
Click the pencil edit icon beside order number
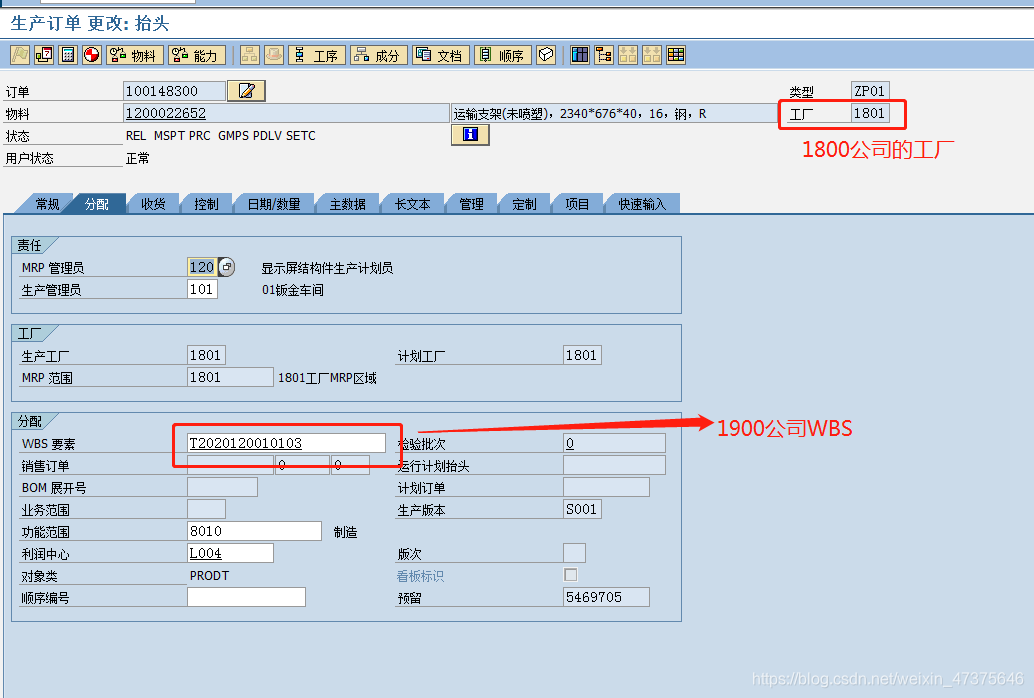pyautogui.click(x=246, y=91)
